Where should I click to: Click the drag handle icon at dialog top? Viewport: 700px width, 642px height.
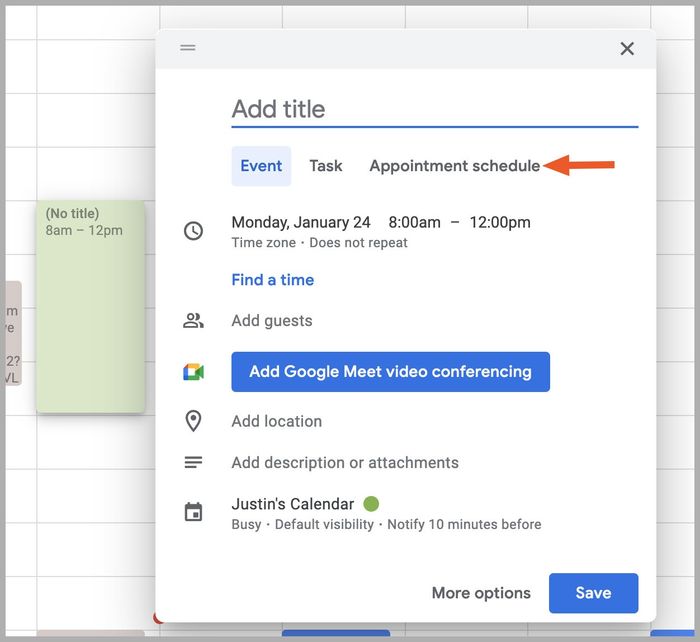click(188, 47)
